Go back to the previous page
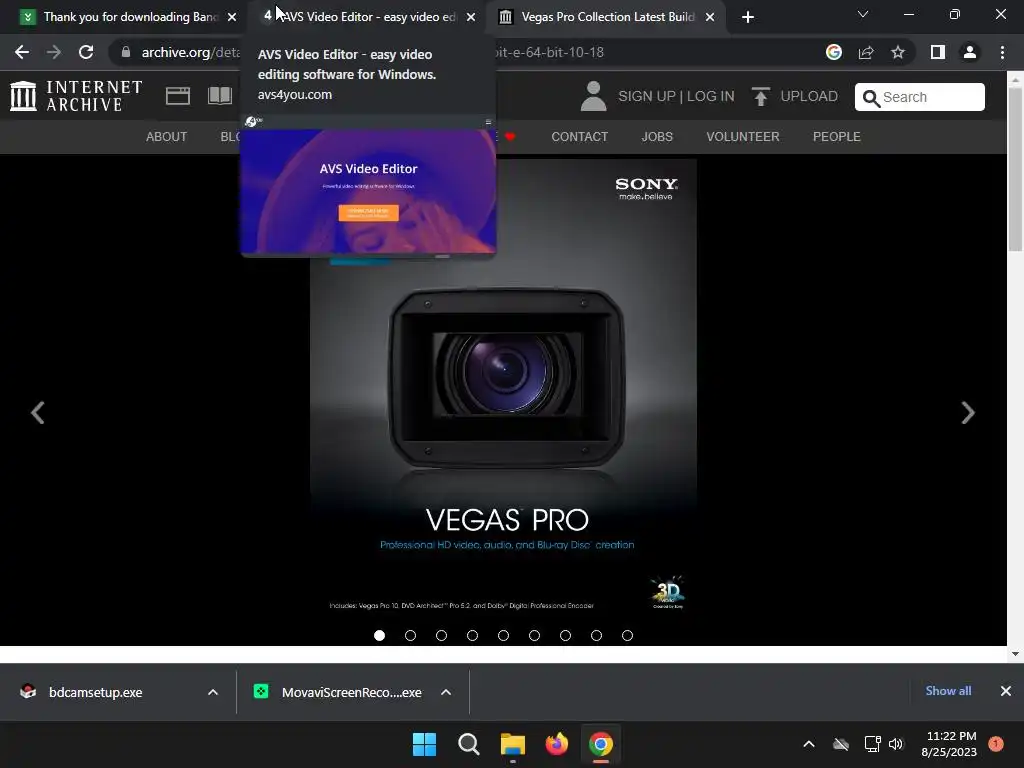Viewport: 1024px width, 768px height. point(22,52)
